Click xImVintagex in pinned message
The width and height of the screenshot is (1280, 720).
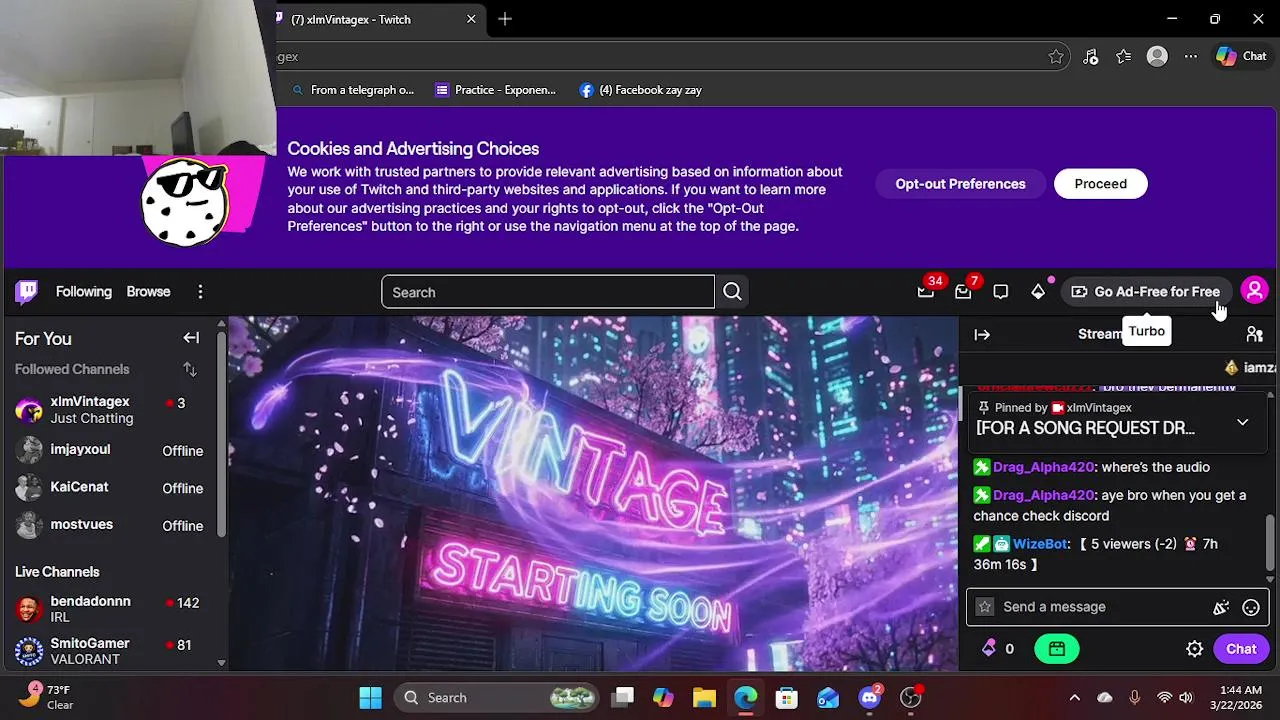pyautogui.click(x=1099, y=408)
